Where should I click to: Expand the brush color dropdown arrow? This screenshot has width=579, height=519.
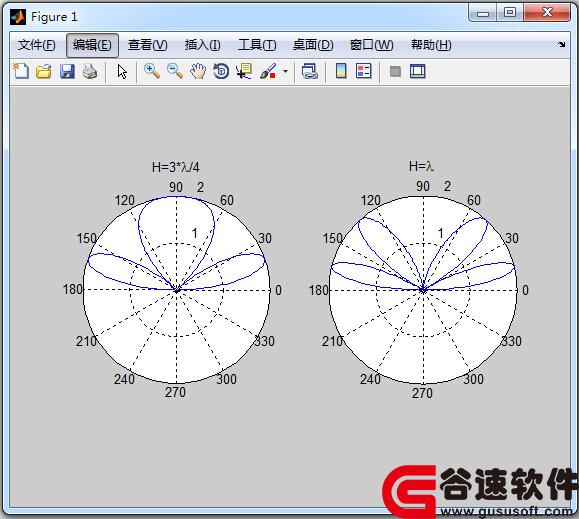(285, 72)
